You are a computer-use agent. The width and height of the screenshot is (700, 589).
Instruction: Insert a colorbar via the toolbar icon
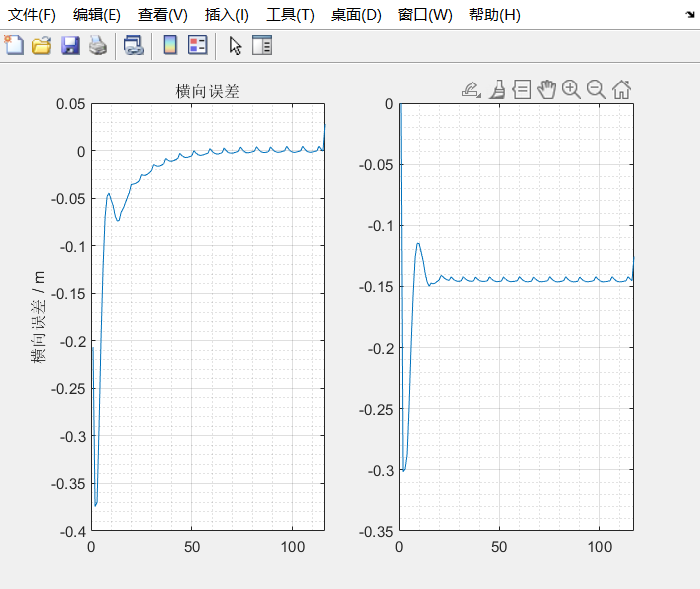(170, 45)
